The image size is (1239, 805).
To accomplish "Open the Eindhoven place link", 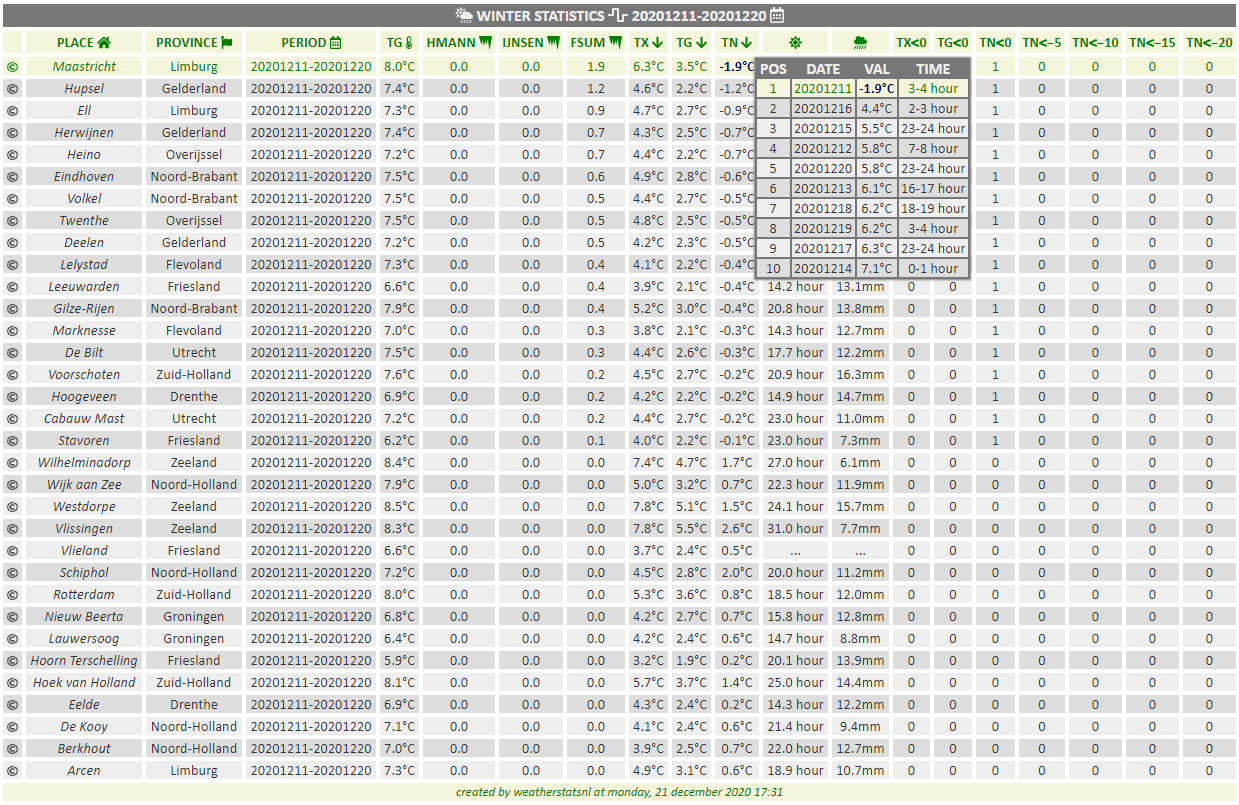I will click(84, 177).
